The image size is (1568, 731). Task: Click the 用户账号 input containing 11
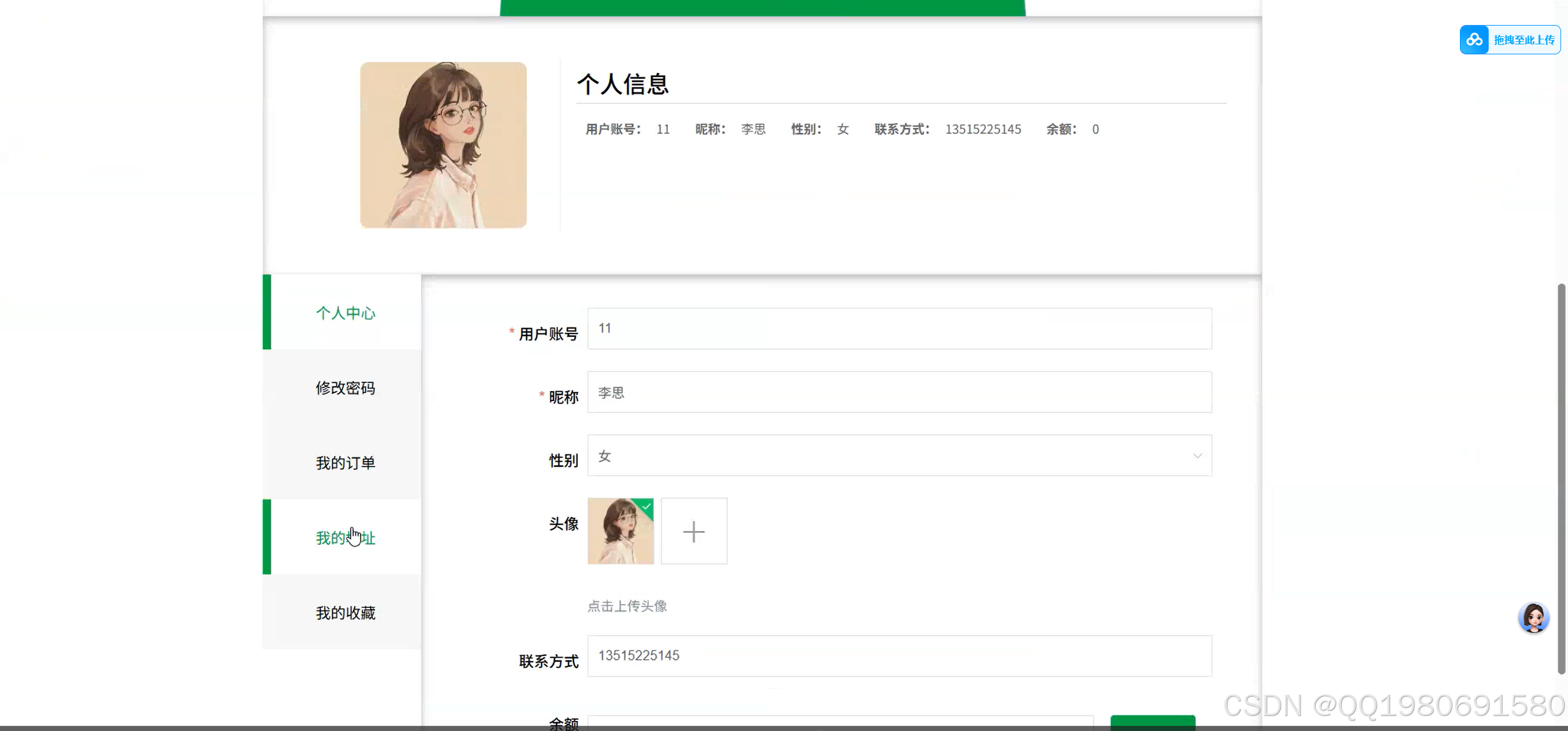898,328
